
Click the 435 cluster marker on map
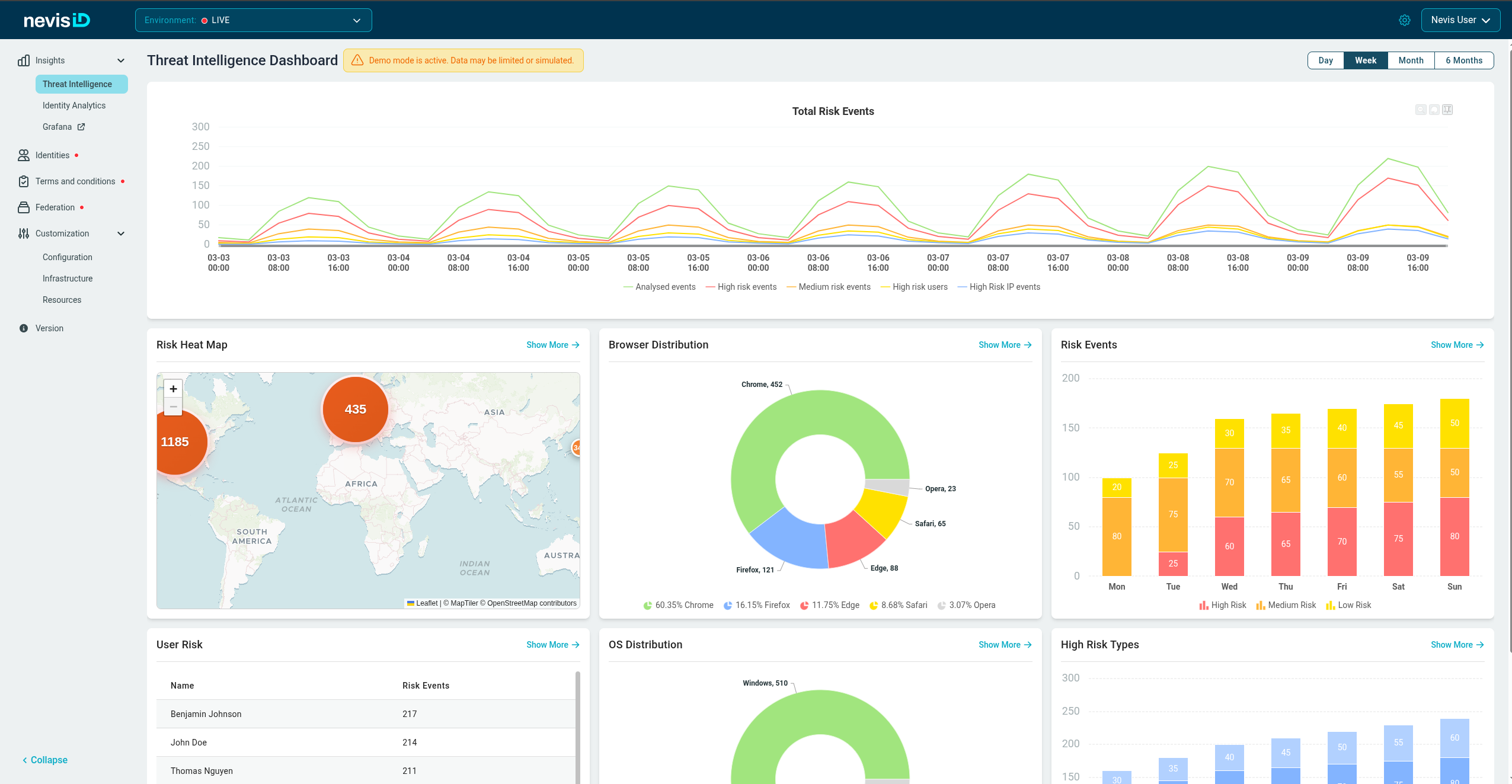[355, 409]
